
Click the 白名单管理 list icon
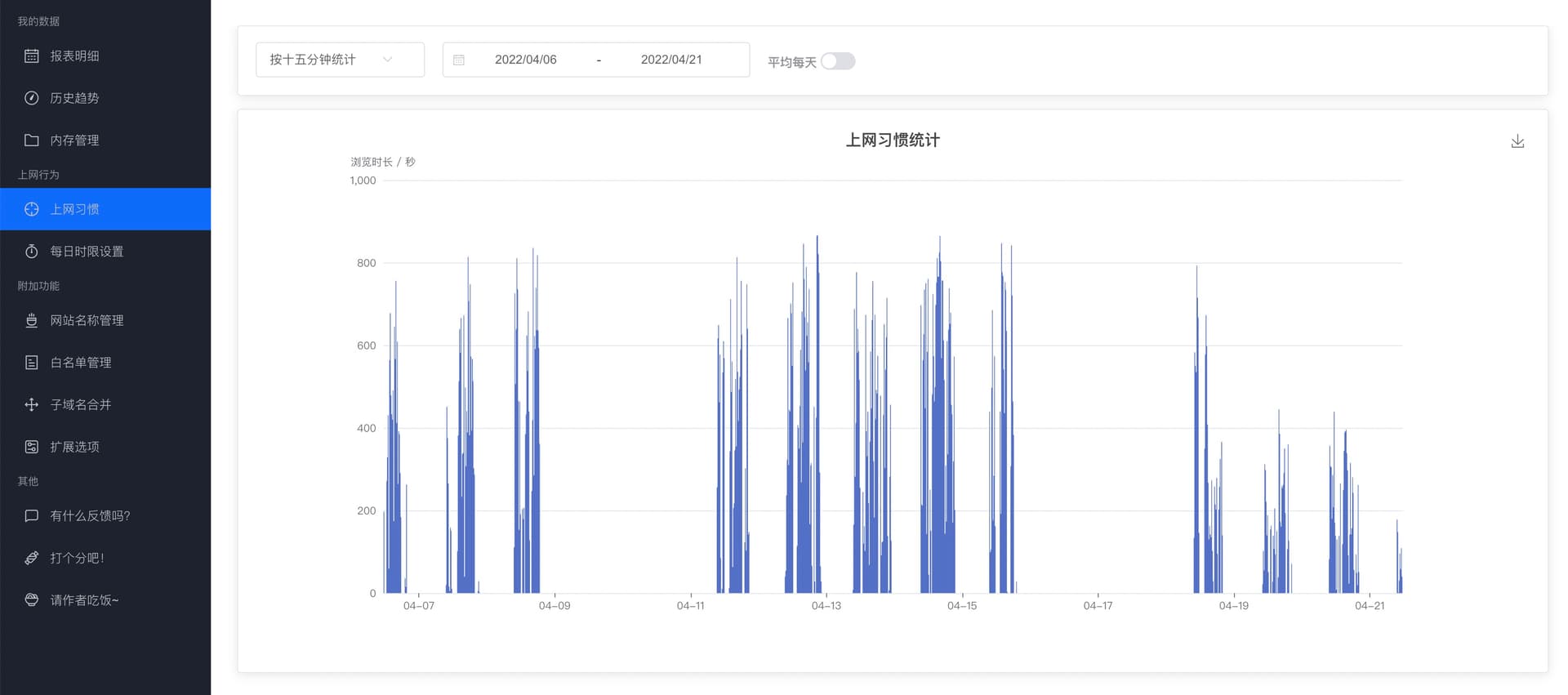click(x=31, y=363)
